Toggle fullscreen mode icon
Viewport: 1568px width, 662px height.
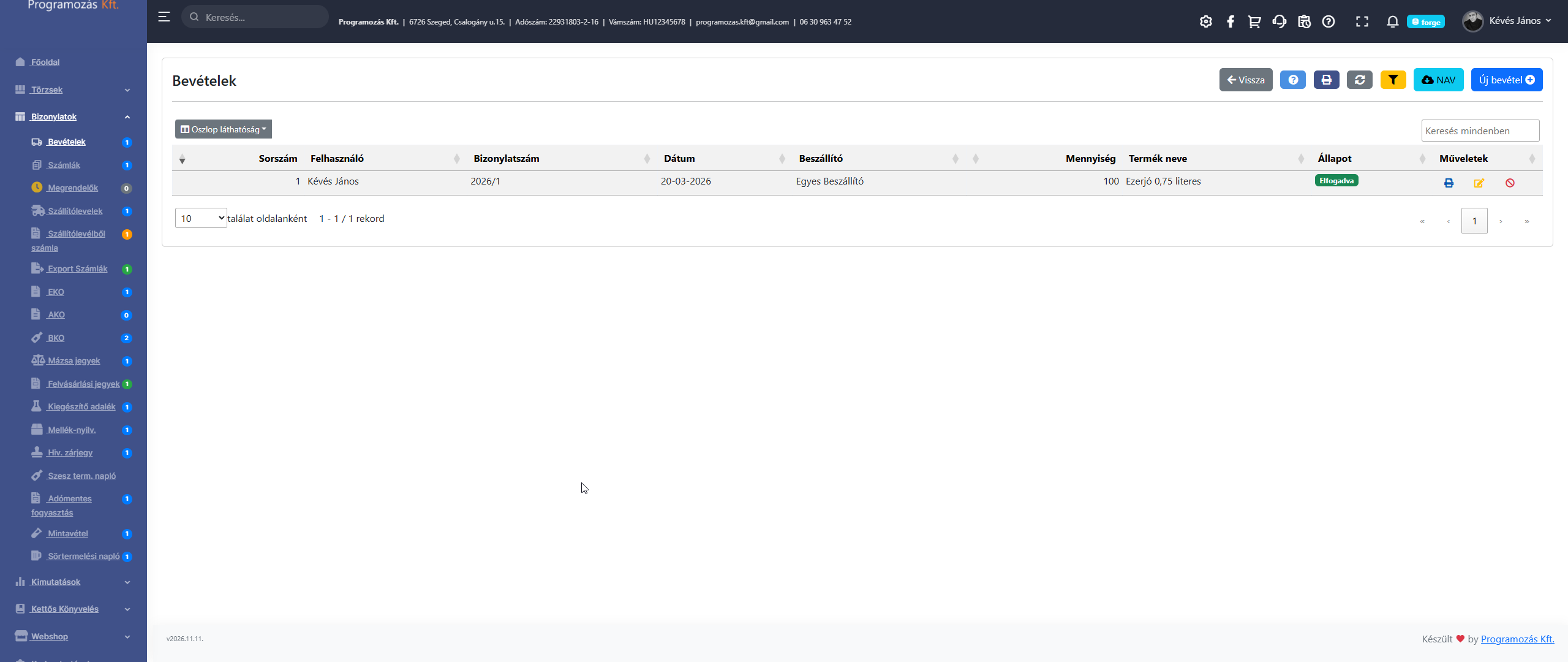(x=1362, y=21)
